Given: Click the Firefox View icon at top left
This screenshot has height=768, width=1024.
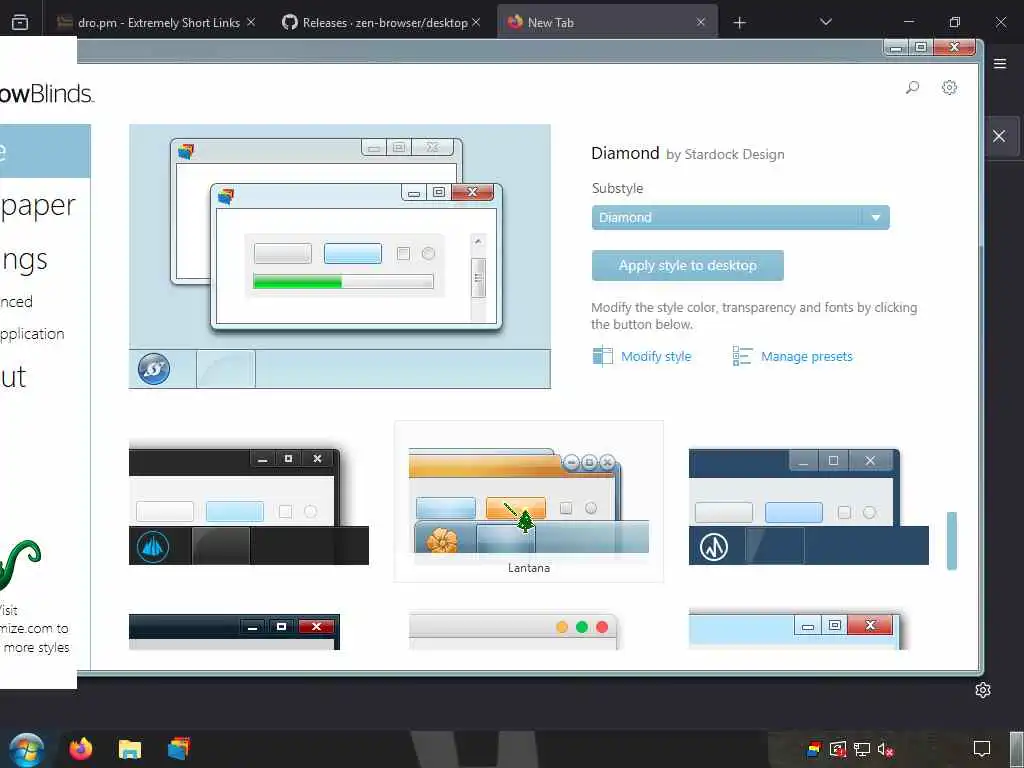Looking at the screenshot, I should coord(20,22).
